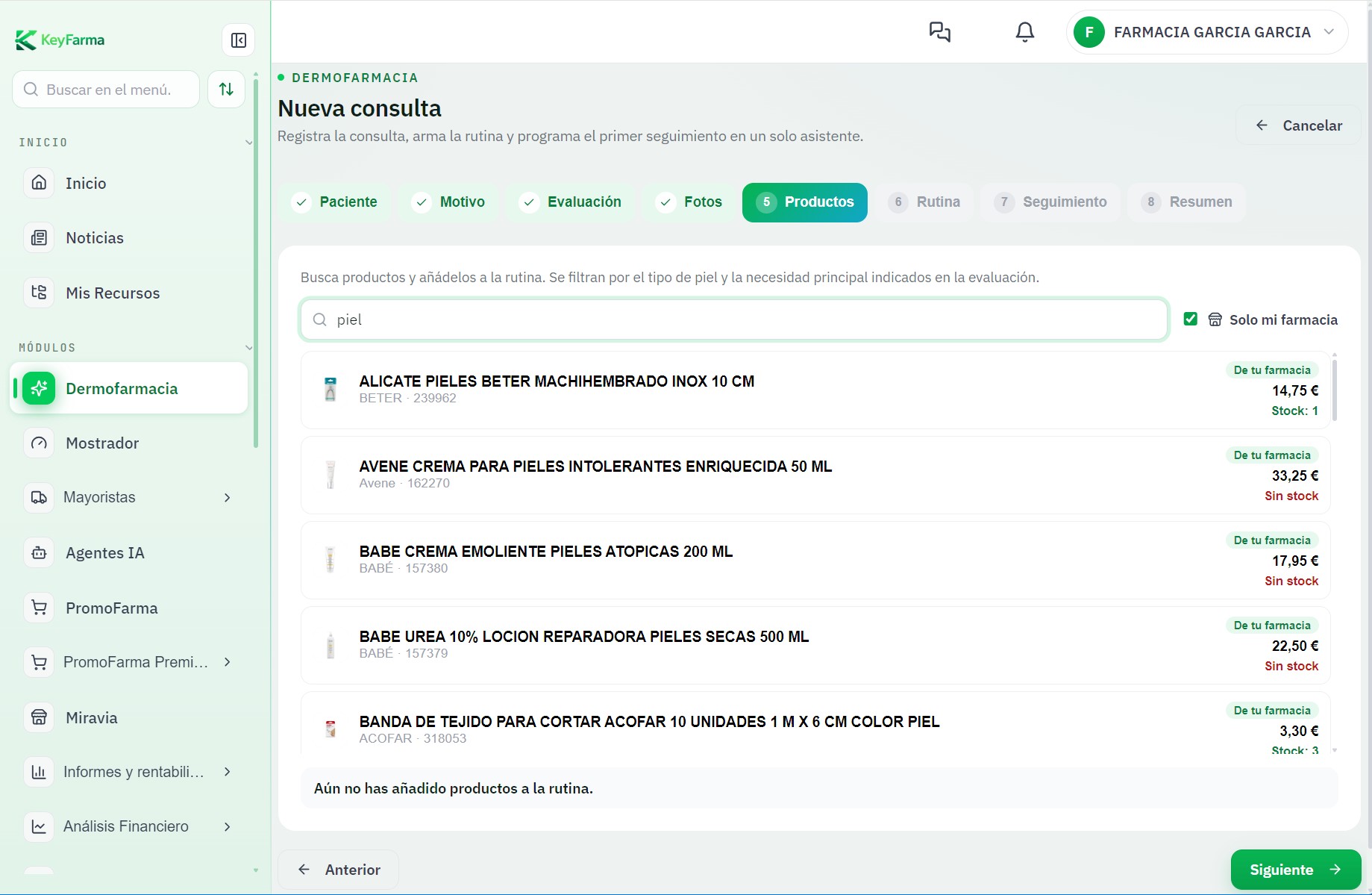Go back with the Anterior button
This screenshot has width=1372, height=895.
coord(338,870)
